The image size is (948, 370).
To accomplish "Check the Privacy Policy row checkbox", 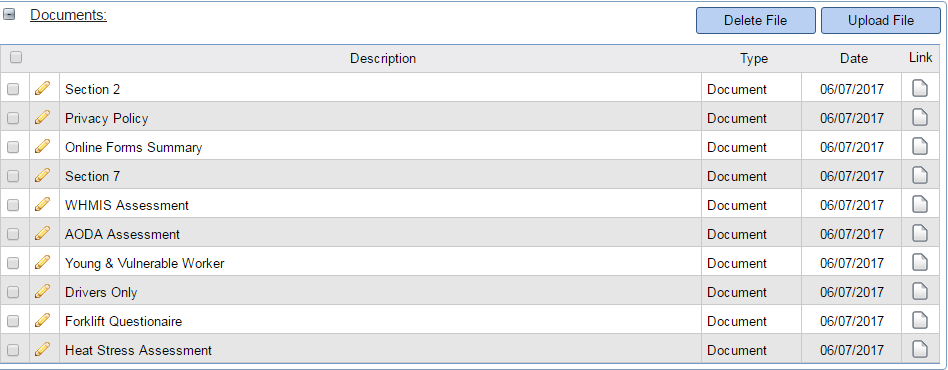I will [x=13, y=118].
